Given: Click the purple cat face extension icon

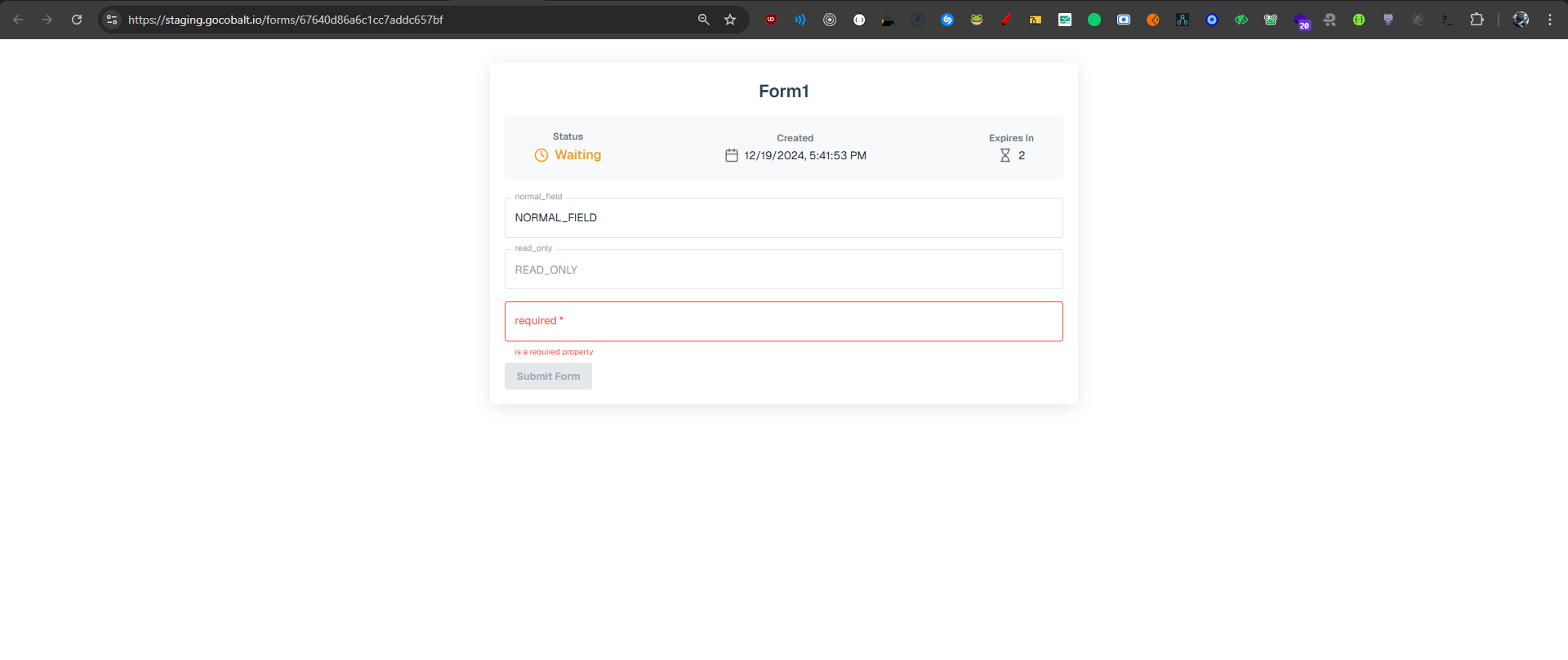Looking at the screenshot, I should [1388, 20].
